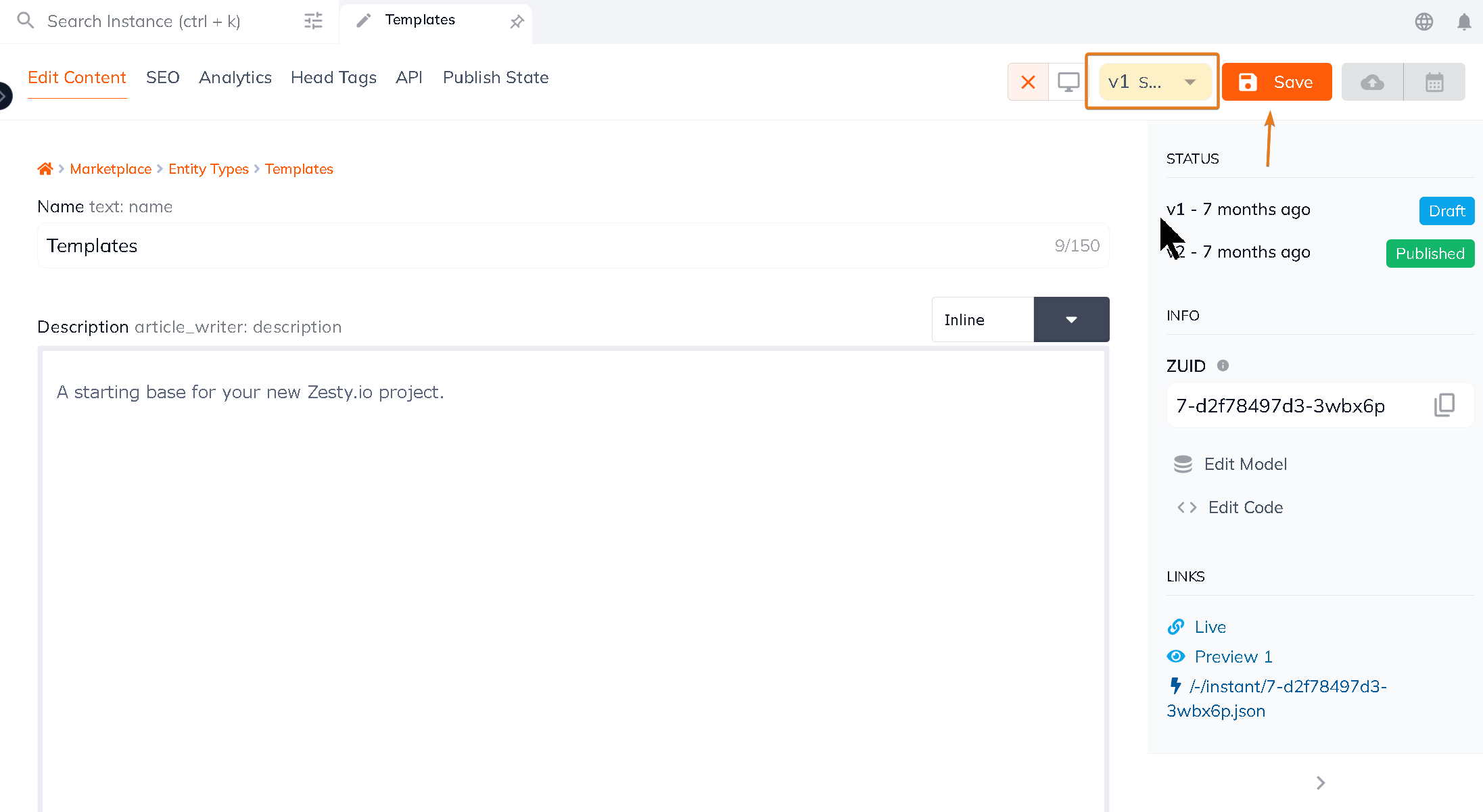Click the copy ZUID icon

pyautogui.click(x=1443, y=405)
